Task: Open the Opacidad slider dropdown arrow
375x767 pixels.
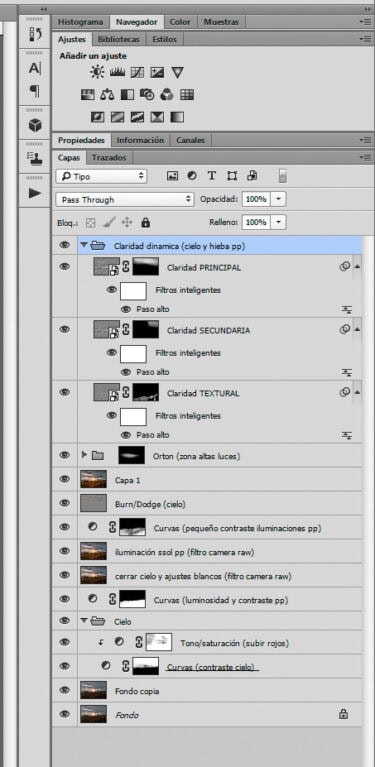Action: [278, 200]
